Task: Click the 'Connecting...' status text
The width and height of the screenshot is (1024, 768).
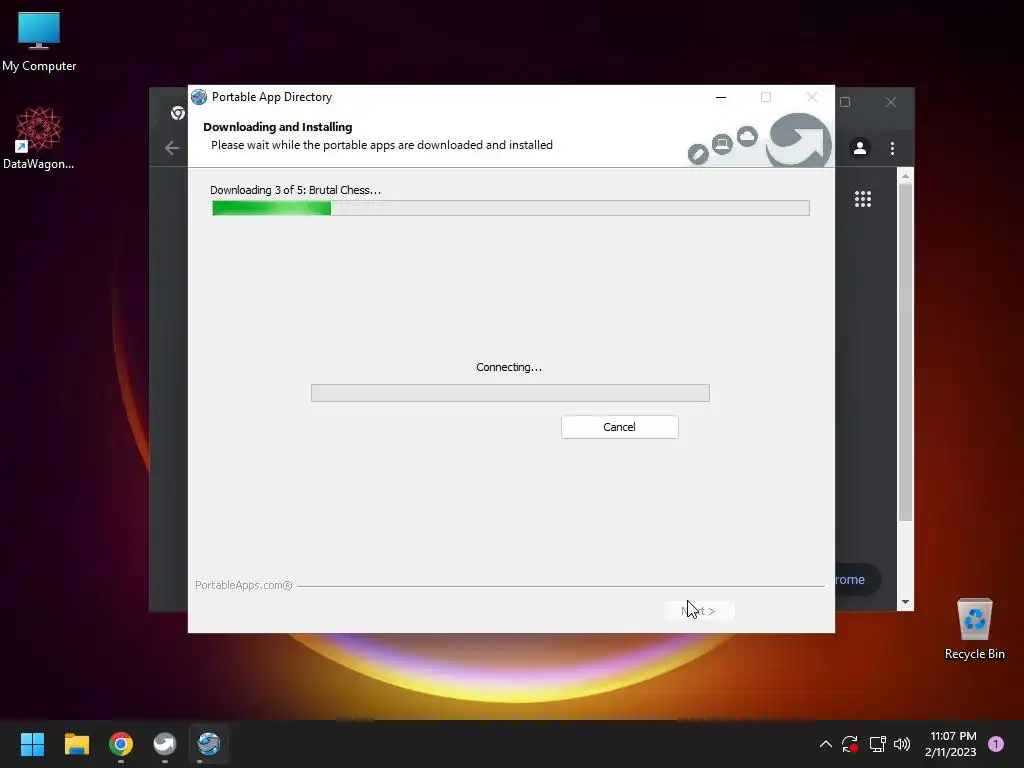Action: click(x=509, y=367)
